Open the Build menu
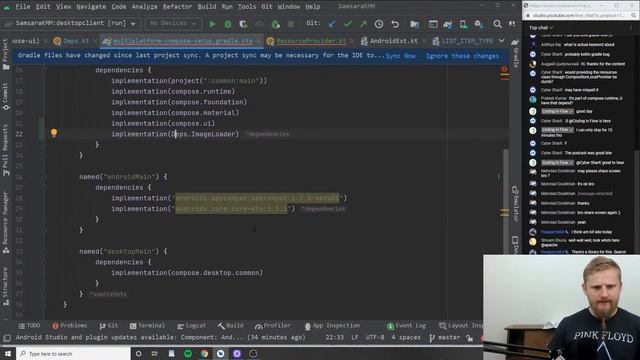 (207, 7)
